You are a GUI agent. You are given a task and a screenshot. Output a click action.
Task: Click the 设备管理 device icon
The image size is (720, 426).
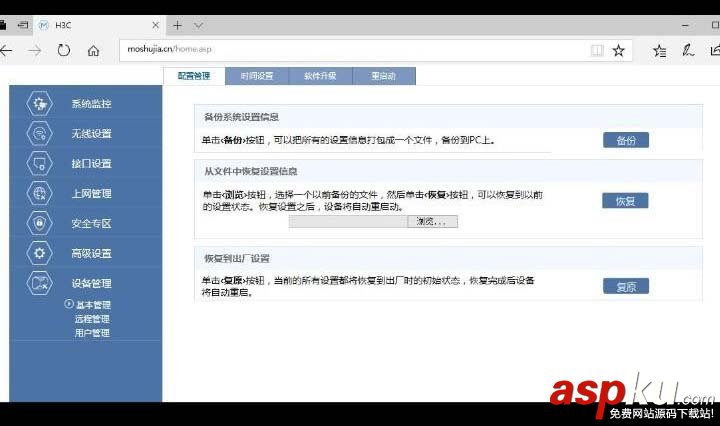click(x=39, y=283)
